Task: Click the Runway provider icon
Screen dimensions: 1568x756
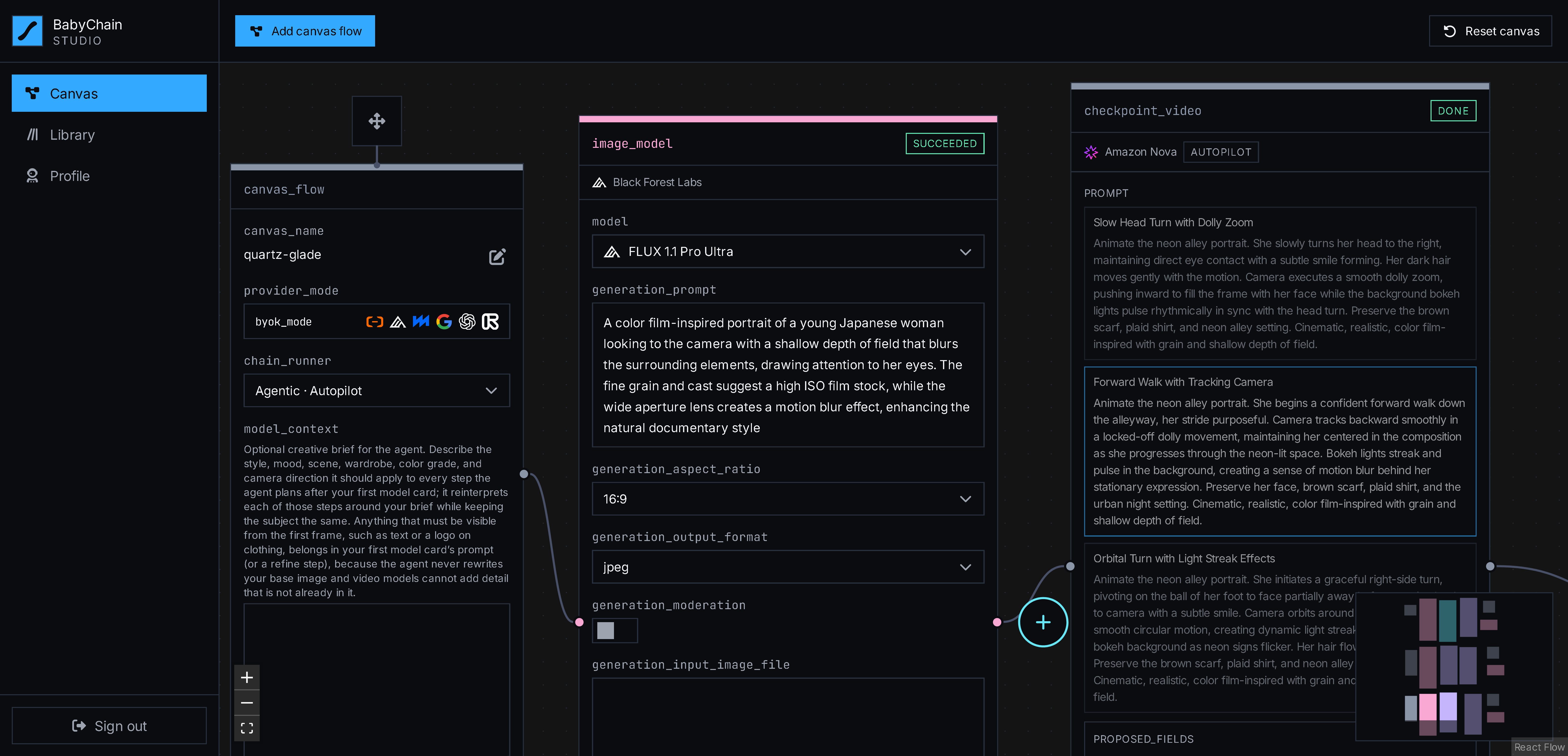Action: point(490,322)
